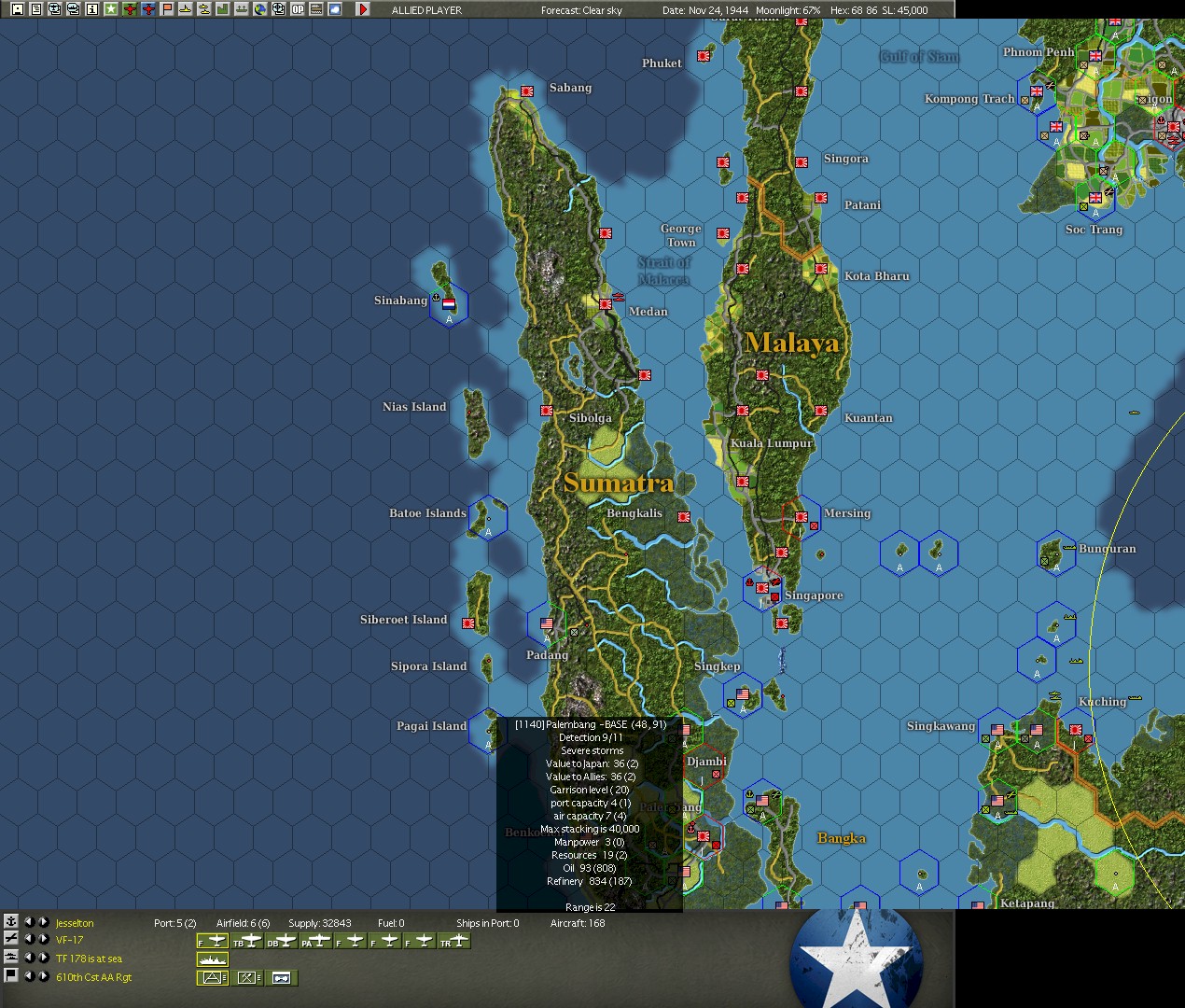Click the floppy disk save icon in top toolbar
This screenshot has width=1185, height=1008.
pyautogui.click(x=17, y=9)
